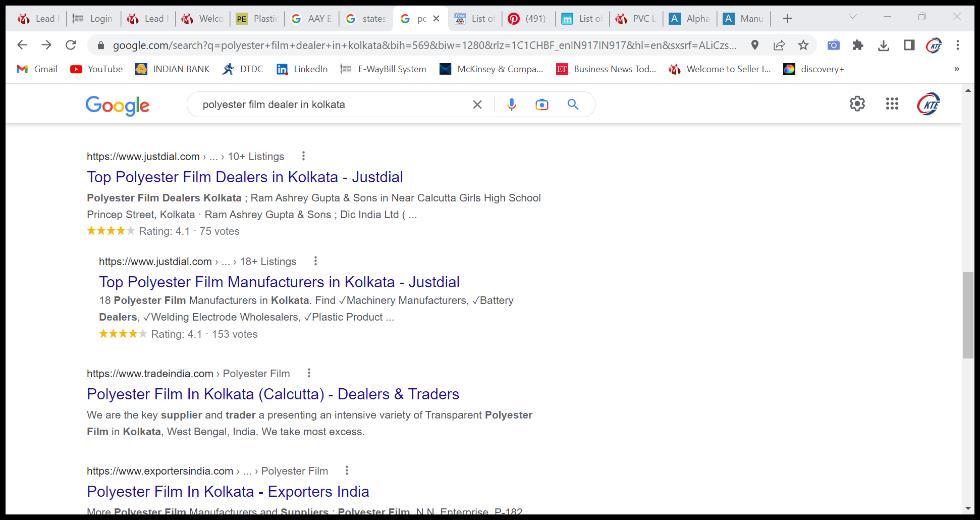Open Google account avatar on page
Image resolution: width=980 pixels, height=520 pixels.
point(928,104)
